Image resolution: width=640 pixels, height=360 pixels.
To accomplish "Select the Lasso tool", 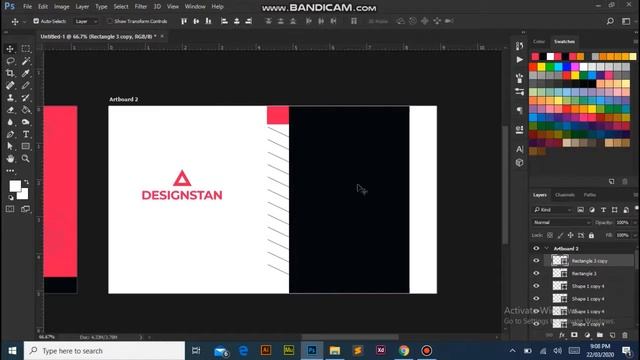I will [10, 61].
